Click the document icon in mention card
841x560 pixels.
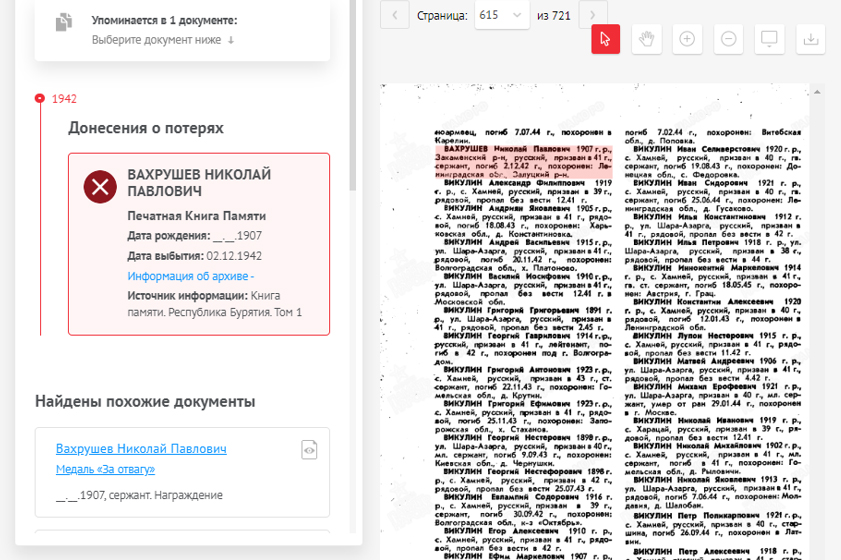[65, 22]
